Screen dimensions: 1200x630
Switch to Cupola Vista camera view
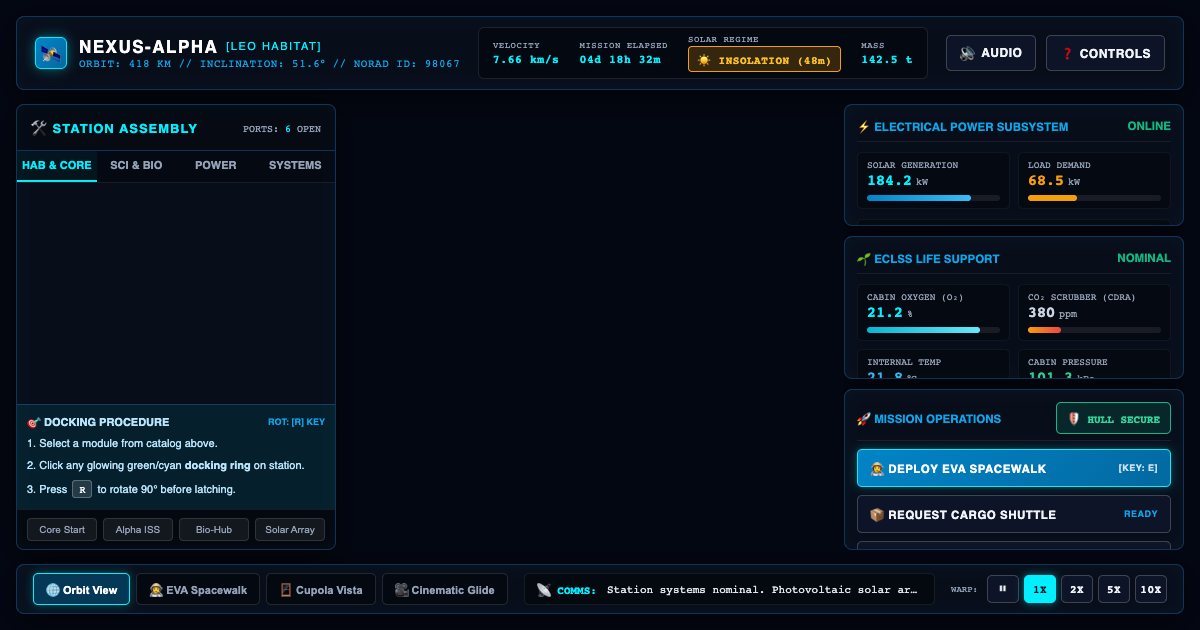click(321, 589)
